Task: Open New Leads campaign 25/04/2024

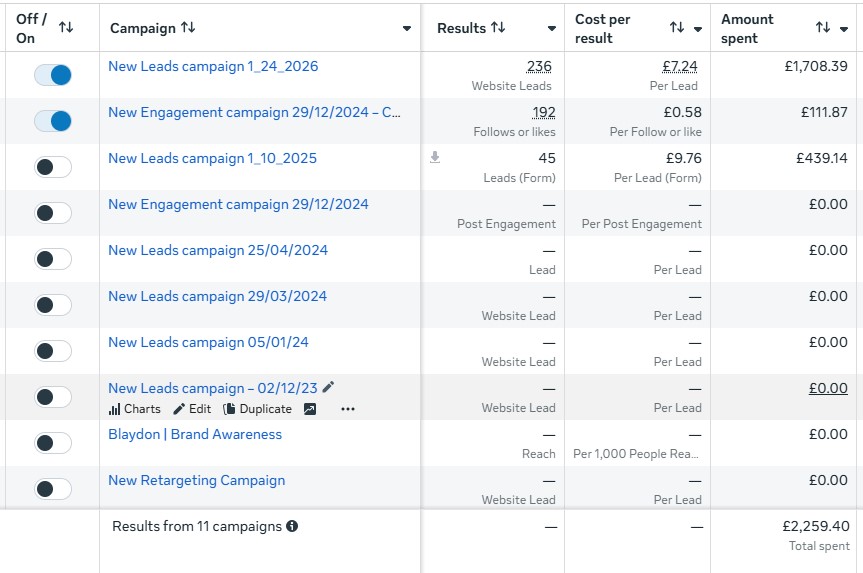Action: tap(218, 250)
